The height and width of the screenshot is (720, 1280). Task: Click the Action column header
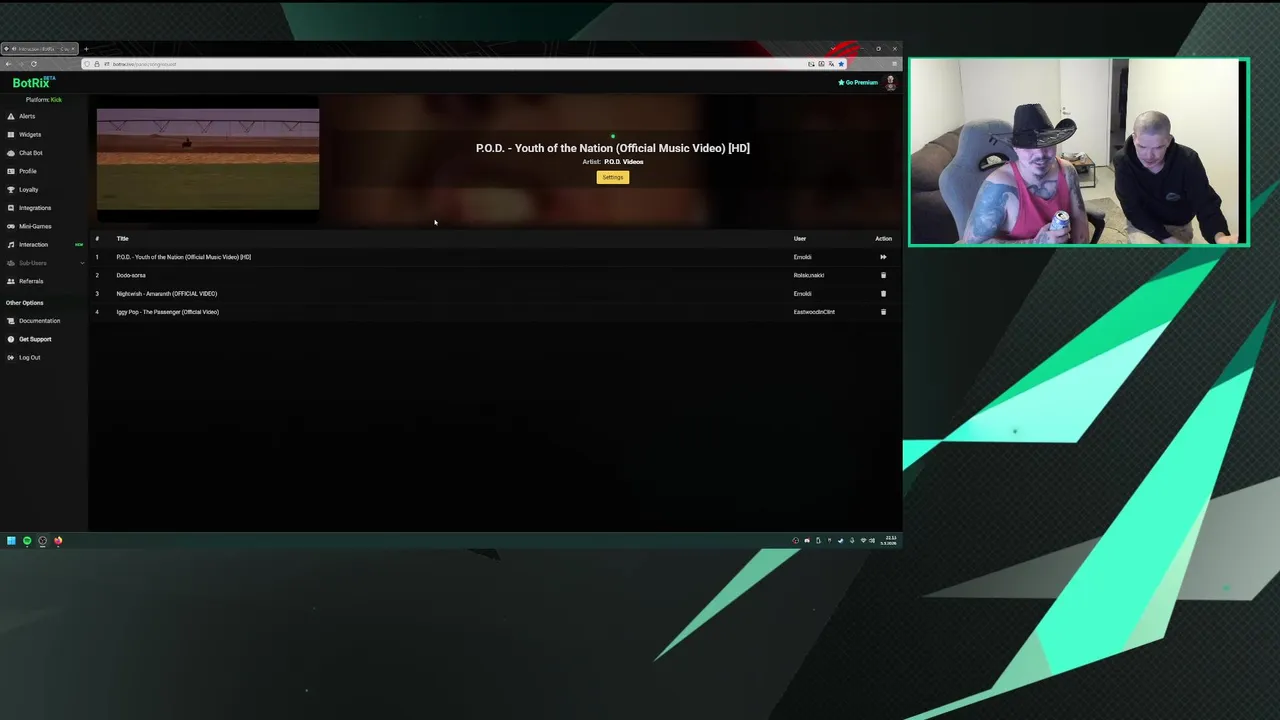tap(883, 239)
